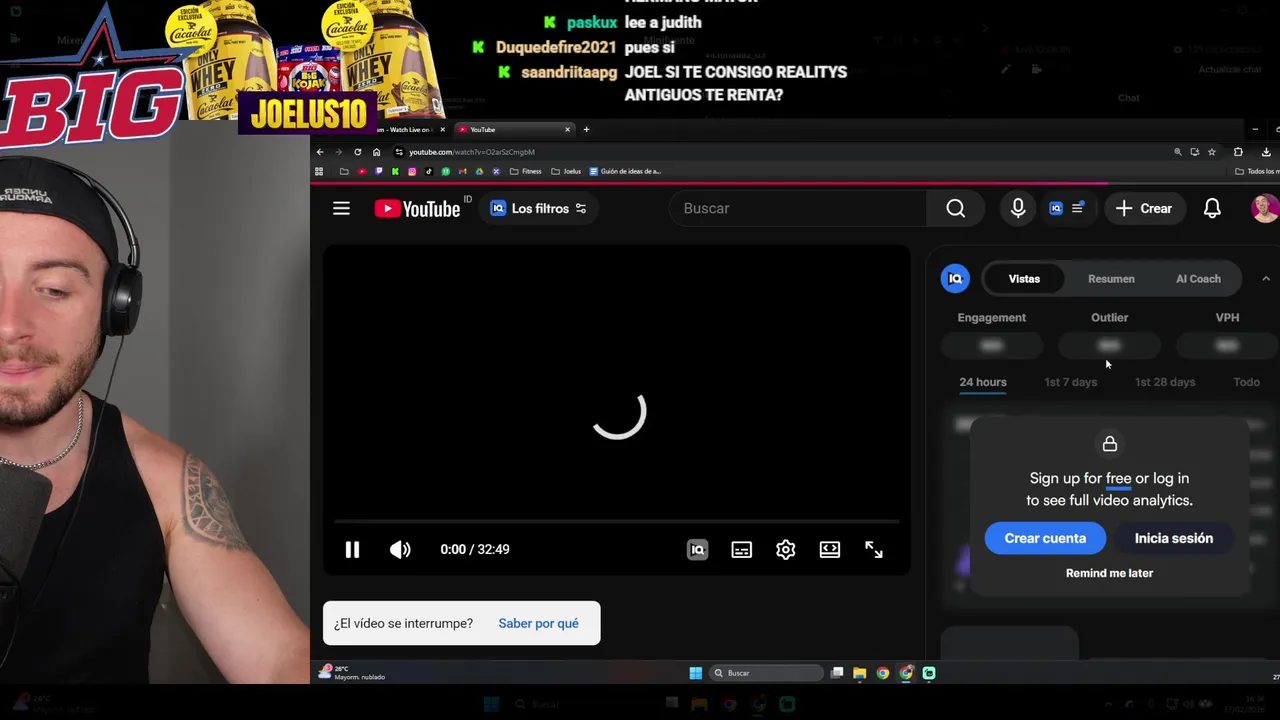Select the 1st 28 days tab

1165,382
